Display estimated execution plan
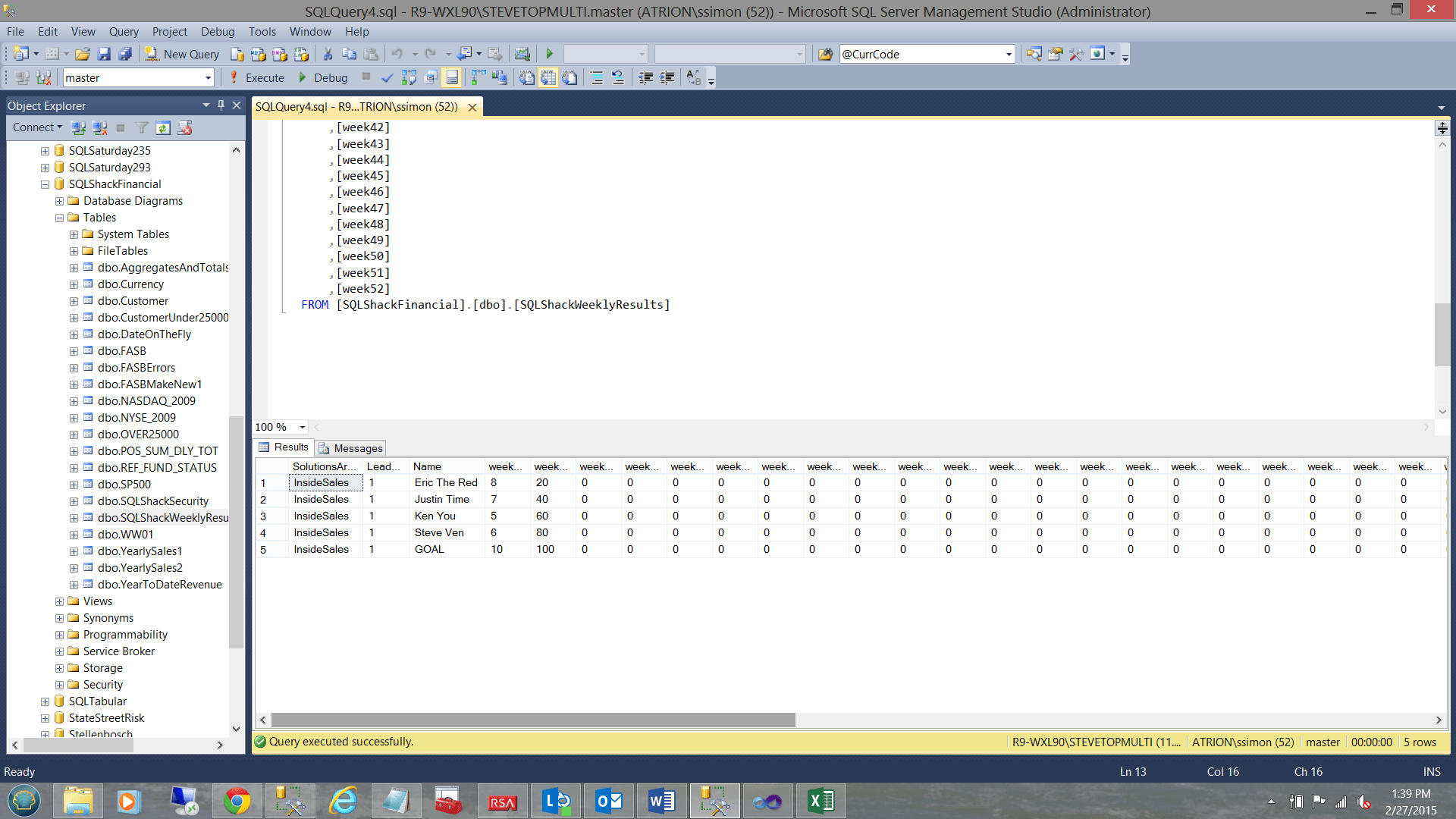Viewport: 1456px width, 819px height. [x=408, y=77]
